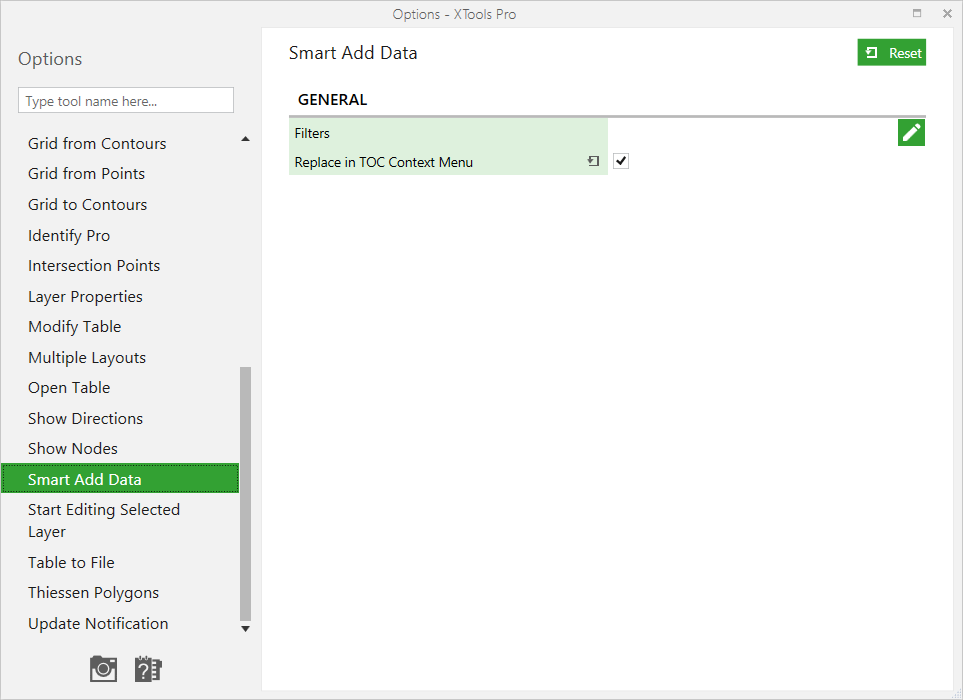The height and width of the screenshot is (700, 963).
Task: Open Update Notification options
Action: [98, 623]
